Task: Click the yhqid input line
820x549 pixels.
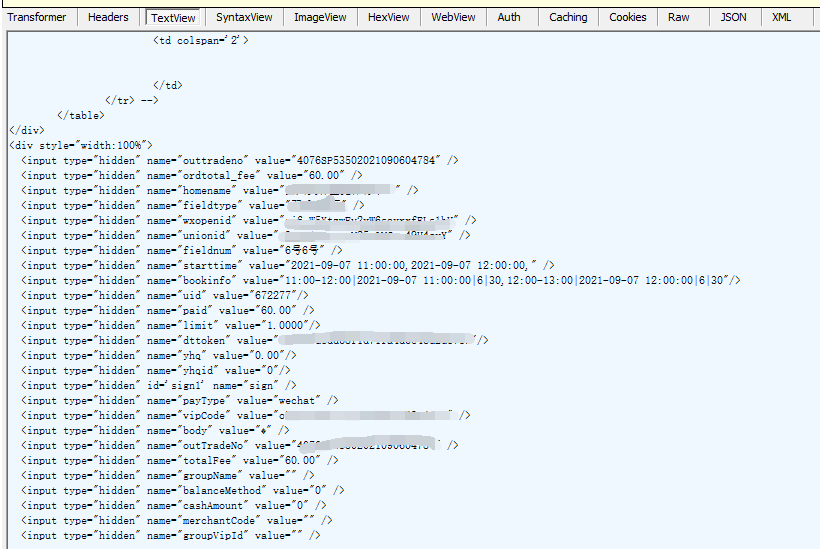Action: coord(155,371)
